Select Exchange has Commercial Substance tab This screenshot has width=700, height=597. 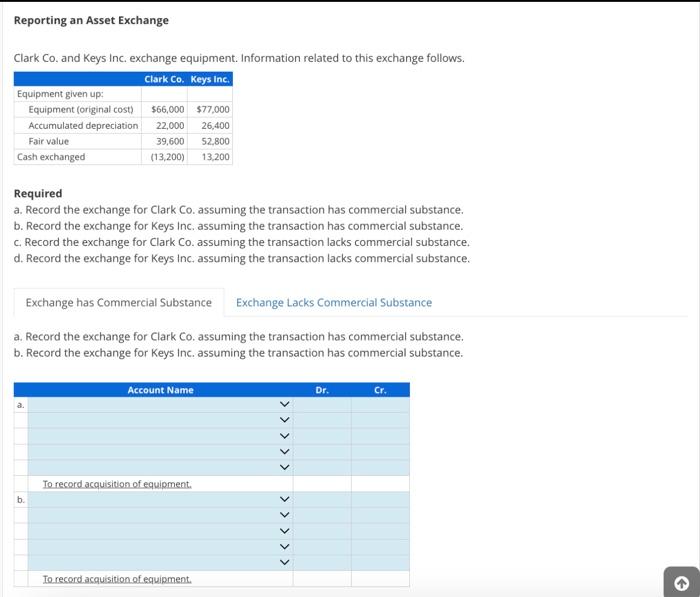[x=119, y=302]
